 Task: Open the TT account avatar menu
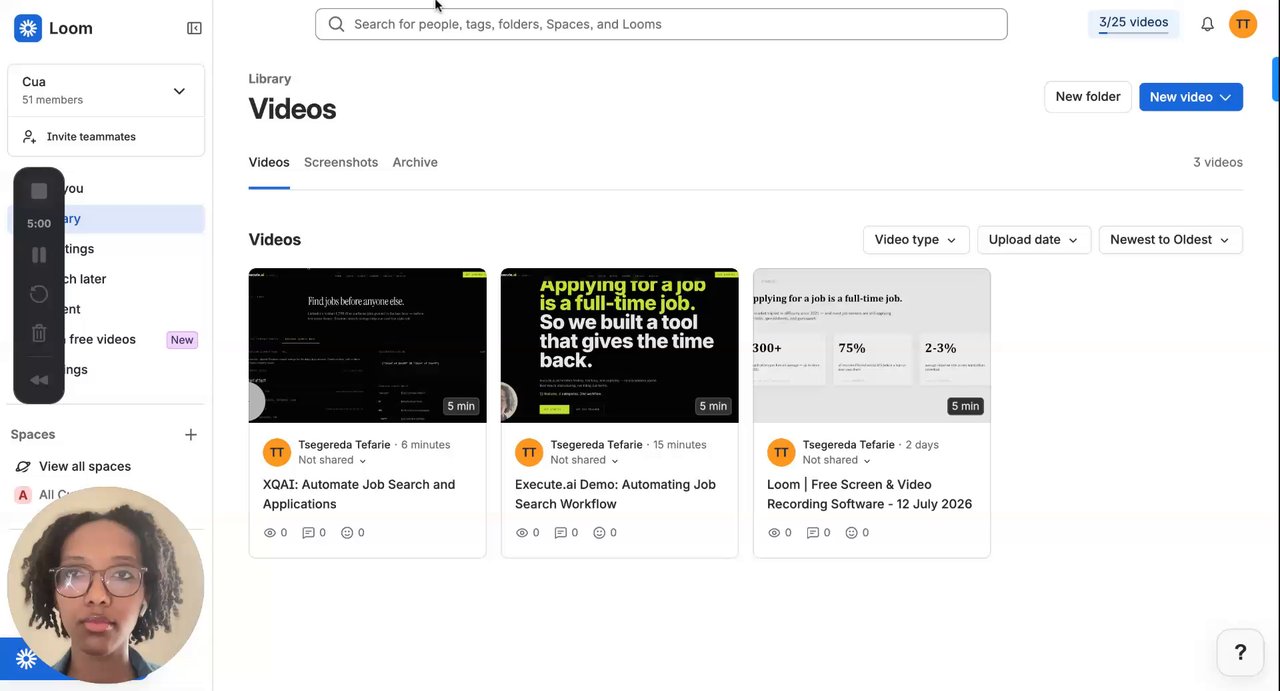point(1243,24)
